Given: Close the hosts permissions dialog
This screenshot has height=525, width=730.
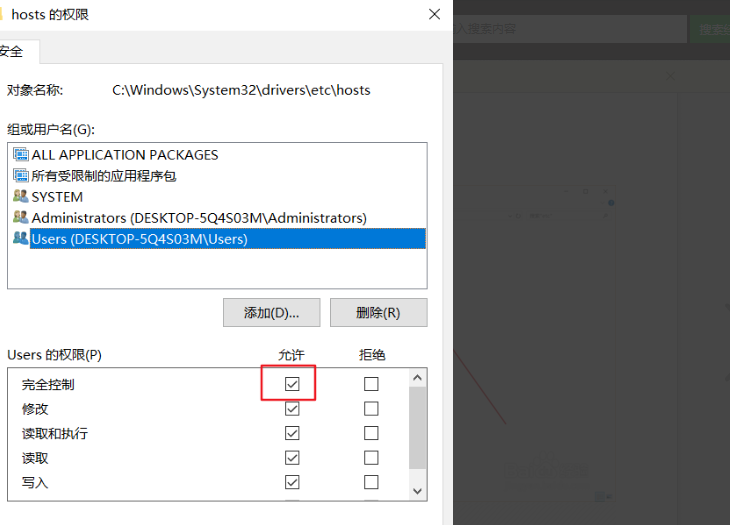Looking at the screenshot, I should [434, 14].
